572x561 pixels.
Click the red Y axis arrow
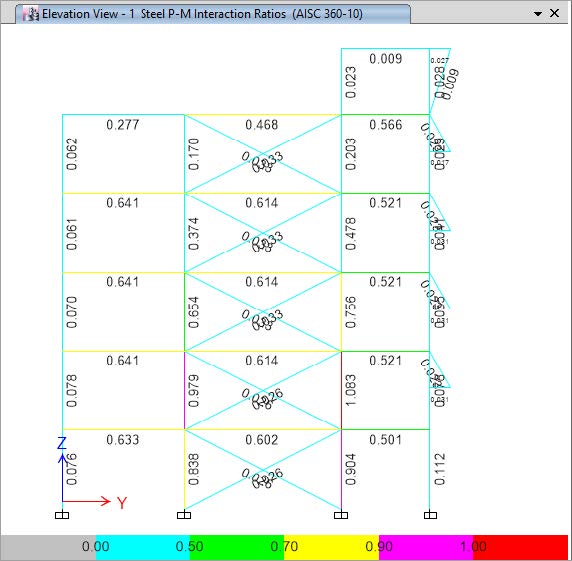(x=87, y=501)
